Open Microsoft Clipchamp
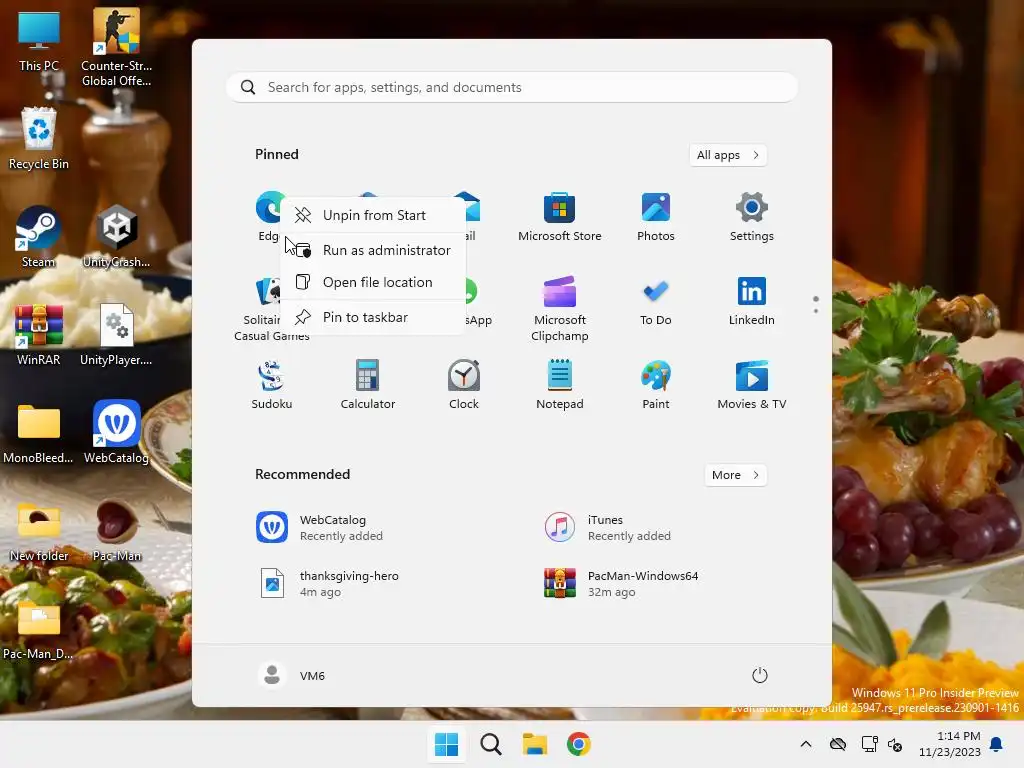This screenshot has height=768, width=1024. click(x=559, y=309)
